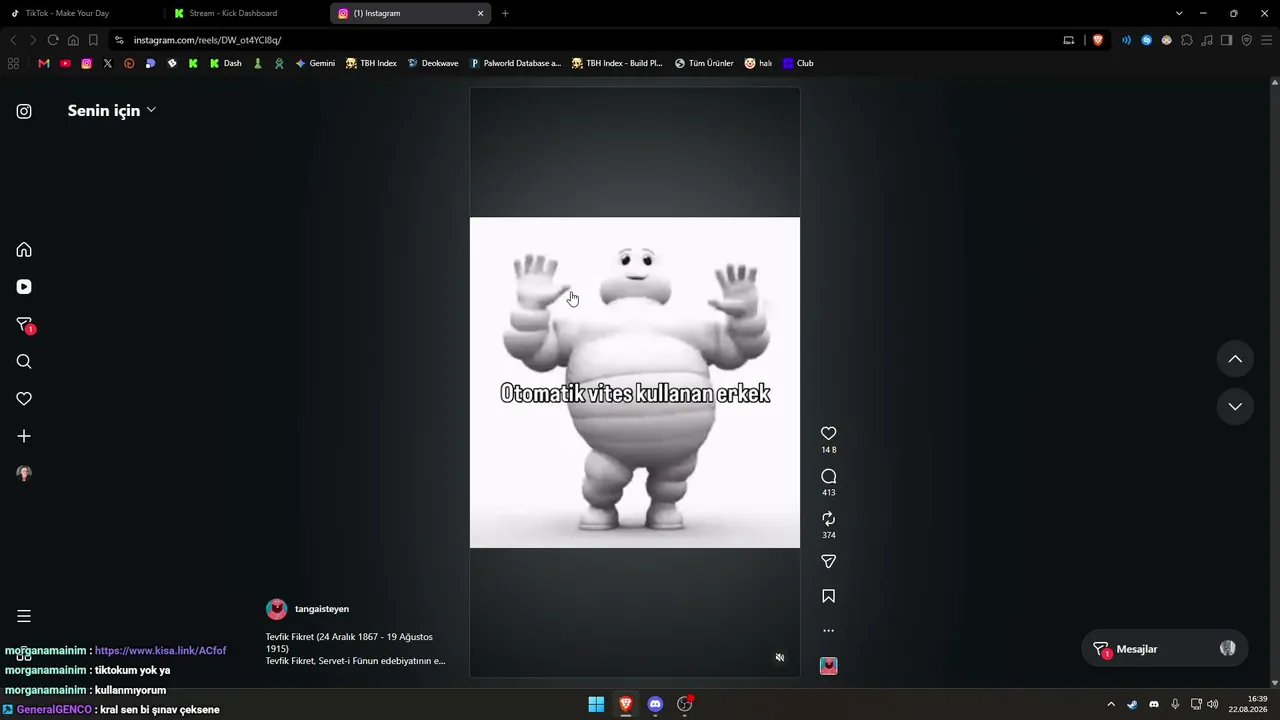Reload the current page

[x=53, y=40]
